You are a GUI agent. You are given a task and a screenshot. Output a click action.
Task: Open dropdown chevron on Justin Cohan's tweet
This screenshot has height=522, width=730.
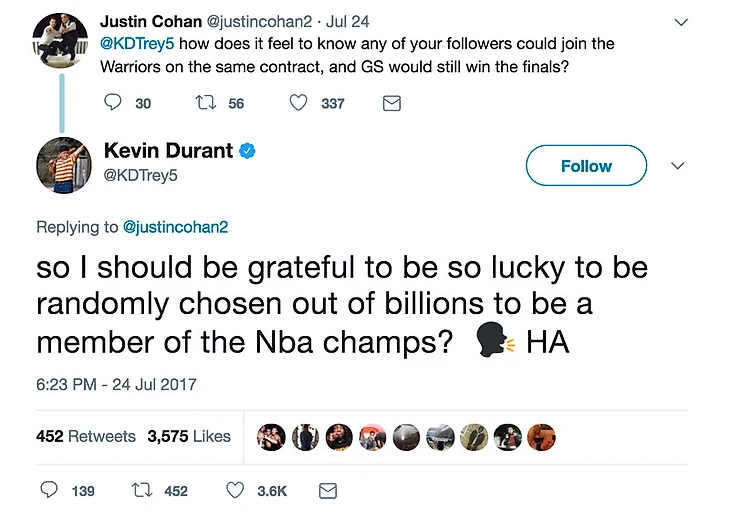click(x=681, y=22)
